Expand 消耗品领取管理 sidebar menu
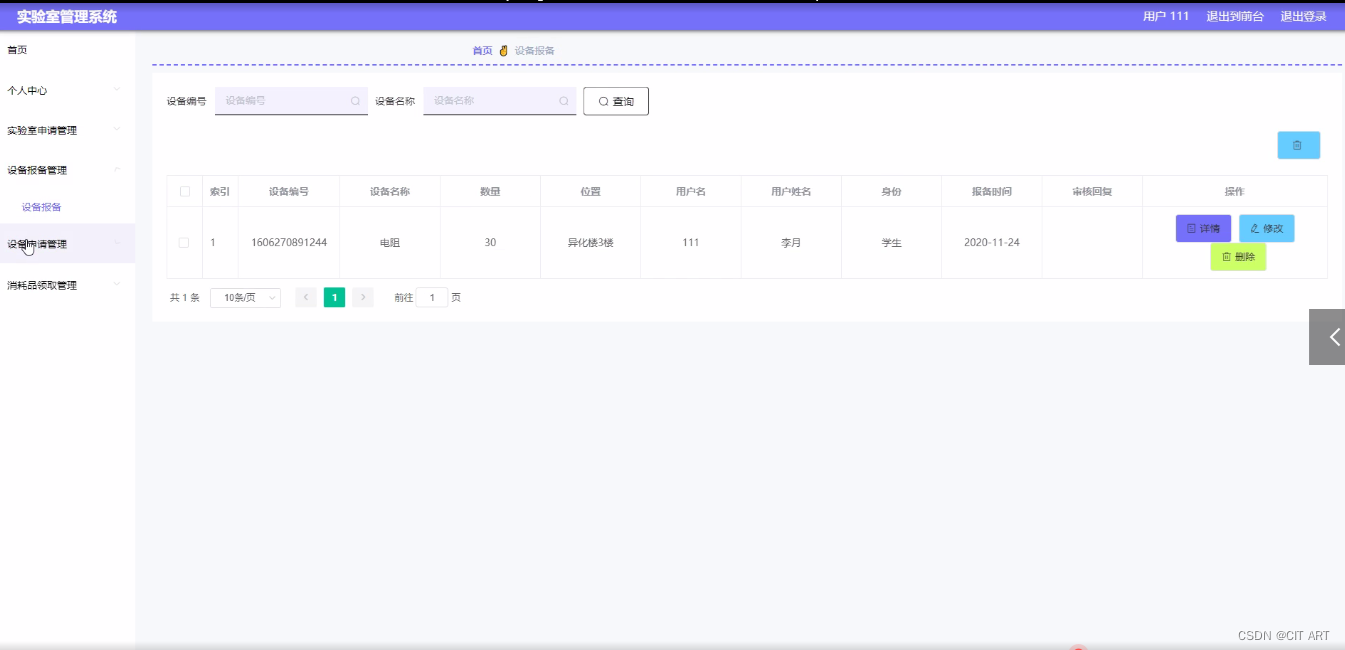The width and height of the screenshot is (1345, 650). pos(67,285)
